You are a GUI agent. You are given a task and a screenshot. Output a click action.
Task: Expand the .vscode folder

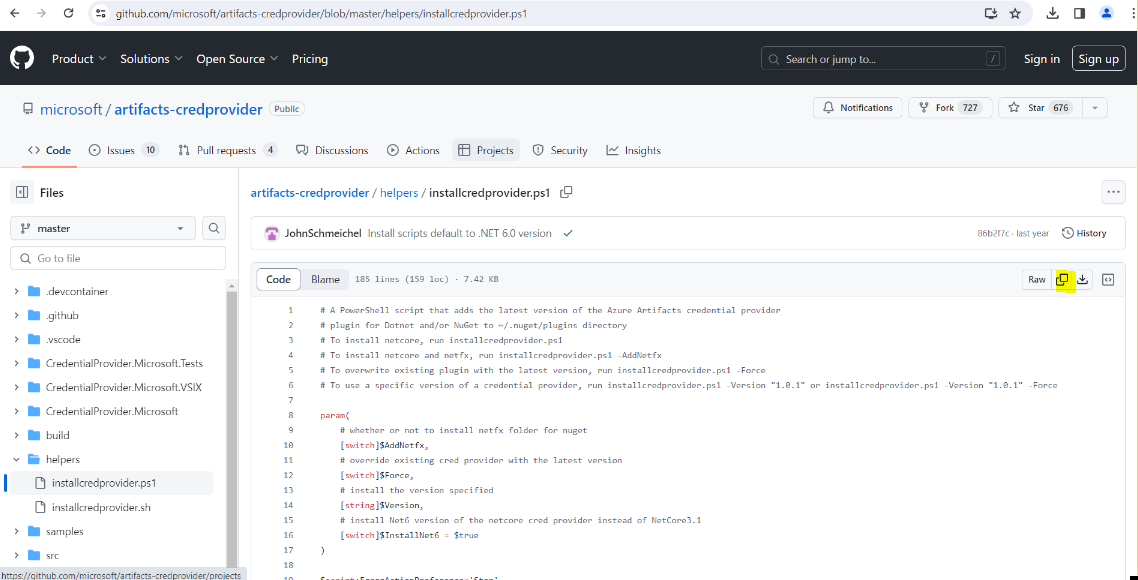coord(17,340)
